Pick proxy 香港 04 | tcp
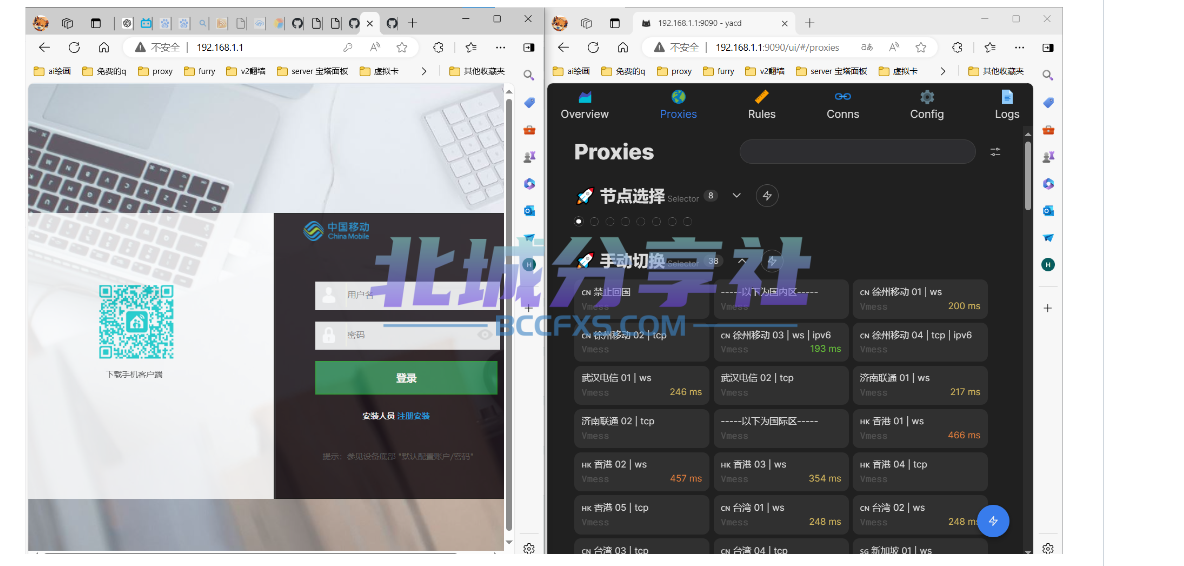The width and height of the screenshot is (1184, 566). tap(920, 471)
